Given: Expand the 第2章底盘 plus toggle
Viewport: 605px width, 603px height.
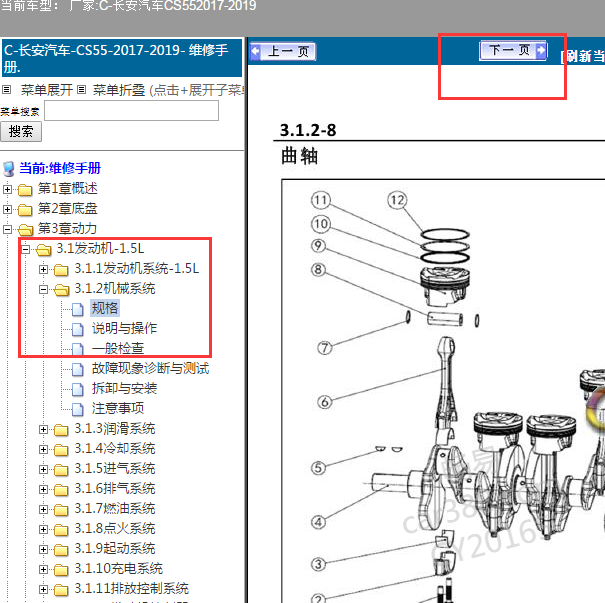Looking at the screenshot, I should pyautogui.click(x=7, y=209).
